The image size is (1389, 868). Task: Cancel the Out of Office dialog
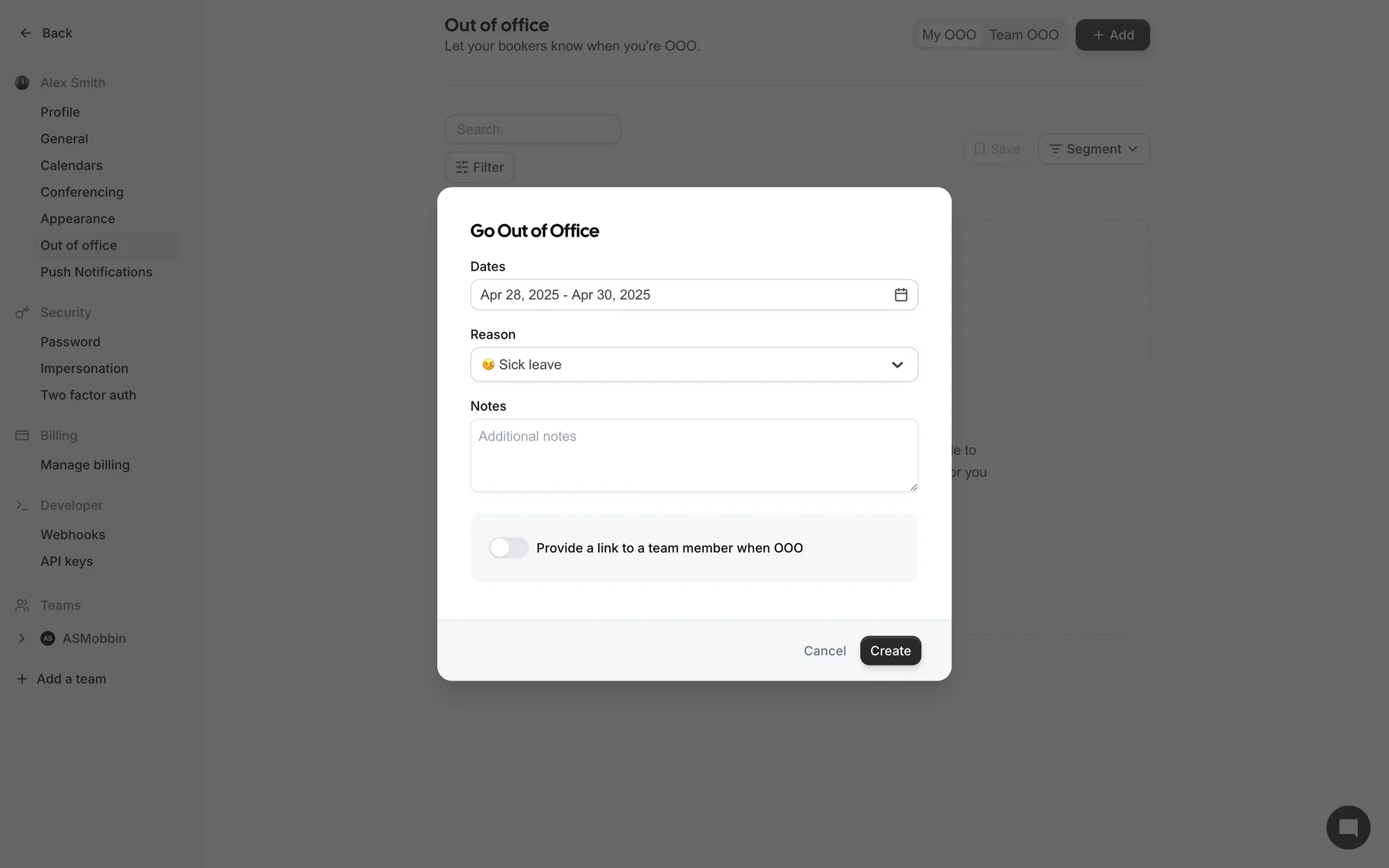pyautogui.click(x=825, y=650)
